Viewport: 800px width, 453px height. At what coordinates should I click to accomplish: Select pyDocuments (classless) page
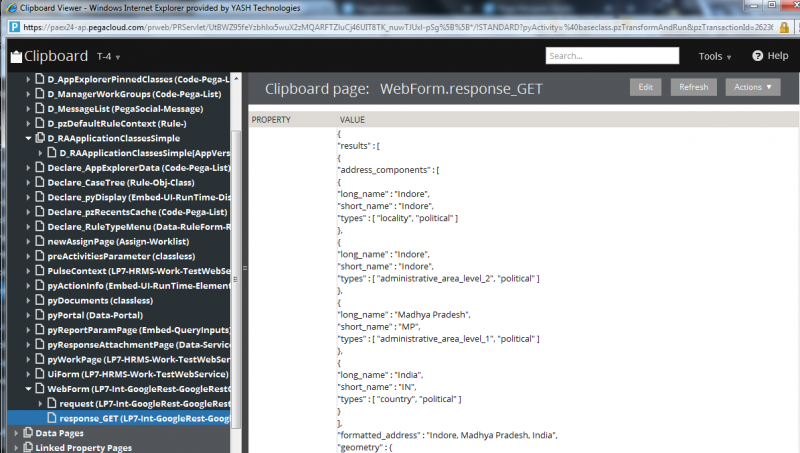(x=100, y=300)
